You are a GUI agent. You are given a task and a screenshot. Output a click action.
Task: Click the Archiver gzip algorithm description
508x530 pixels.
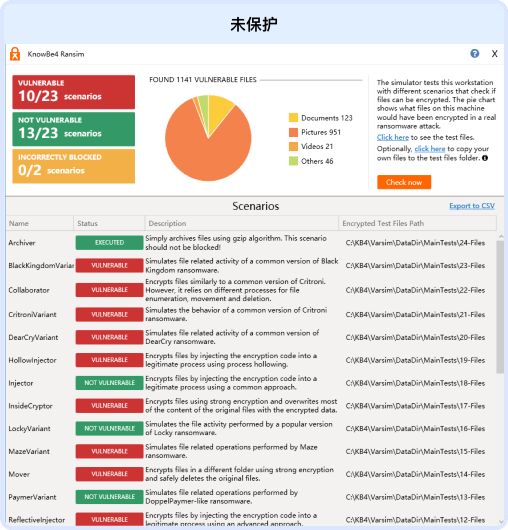point(236,243)
